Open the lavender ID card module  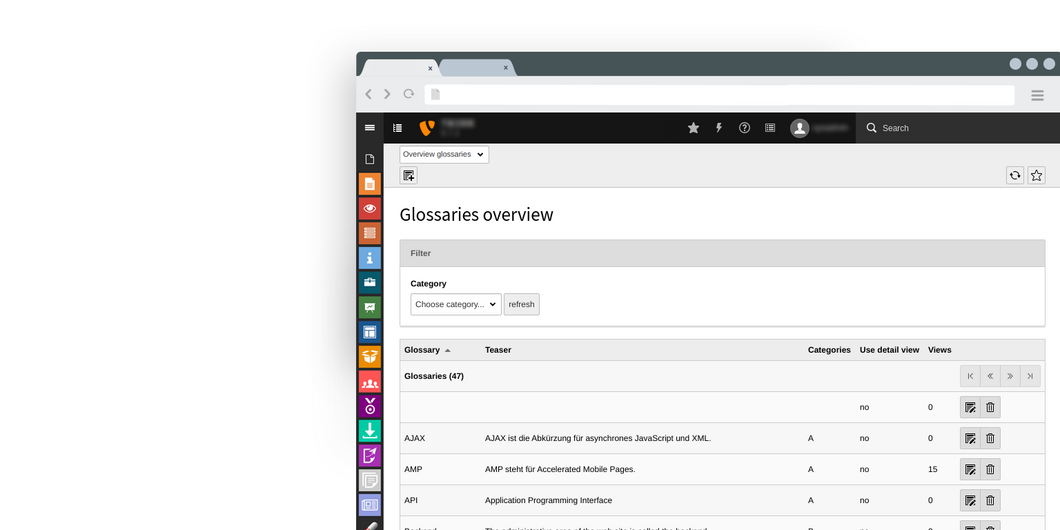370,505
